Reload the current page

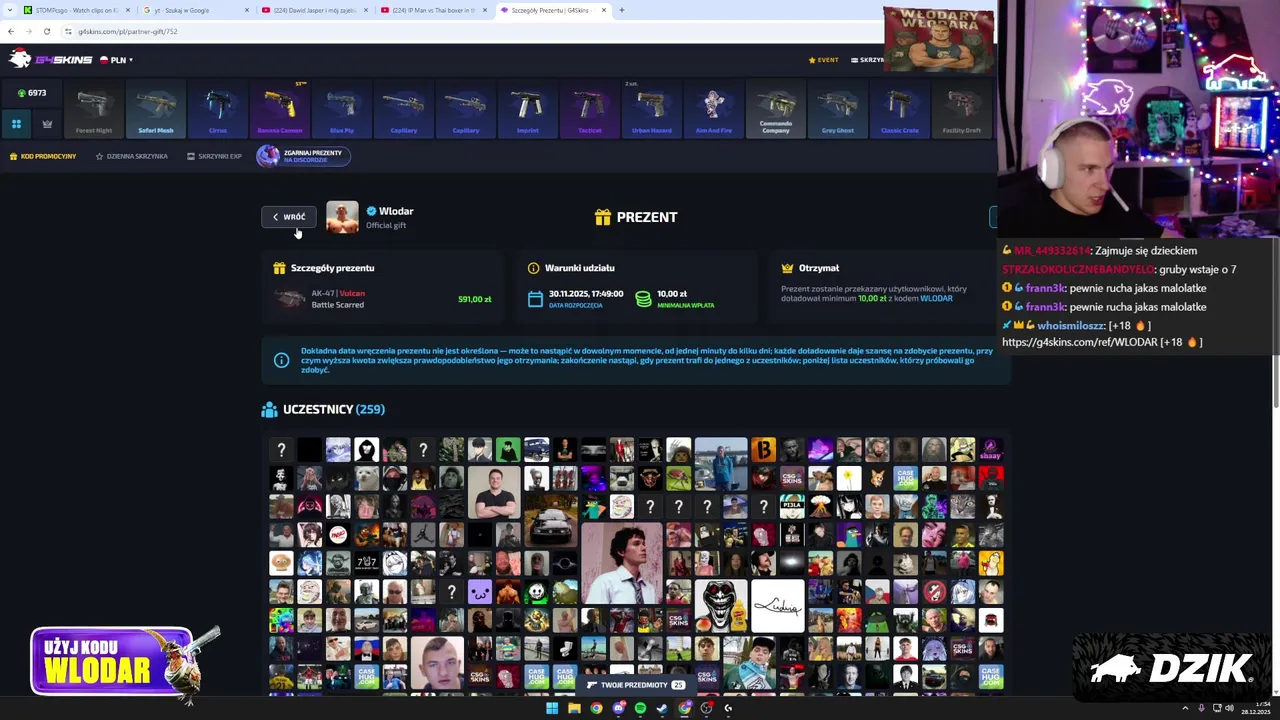pos(46,31)
